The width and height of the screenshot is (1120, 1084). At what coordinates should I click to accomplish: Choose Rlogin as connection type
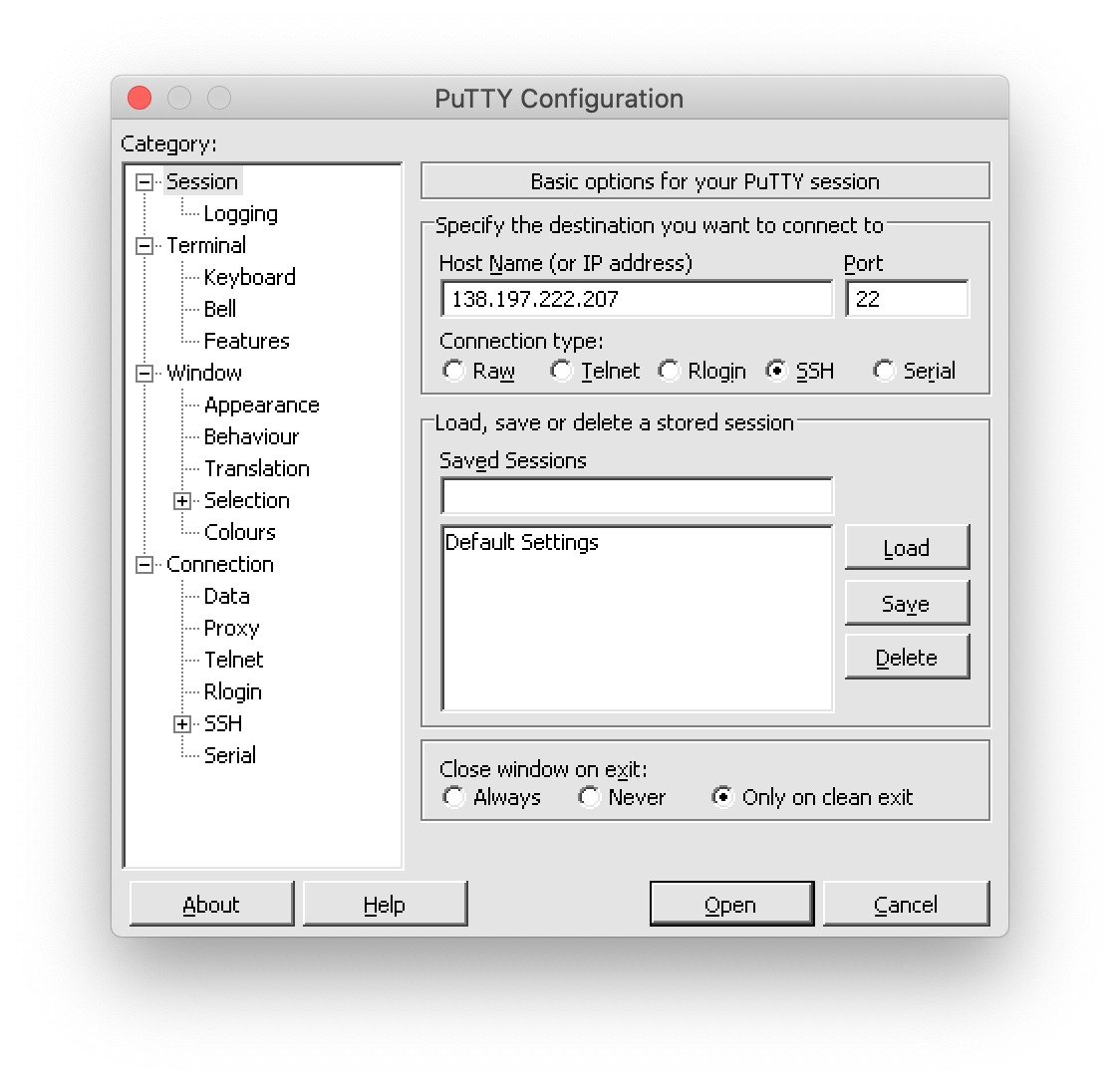coord(670,371)
